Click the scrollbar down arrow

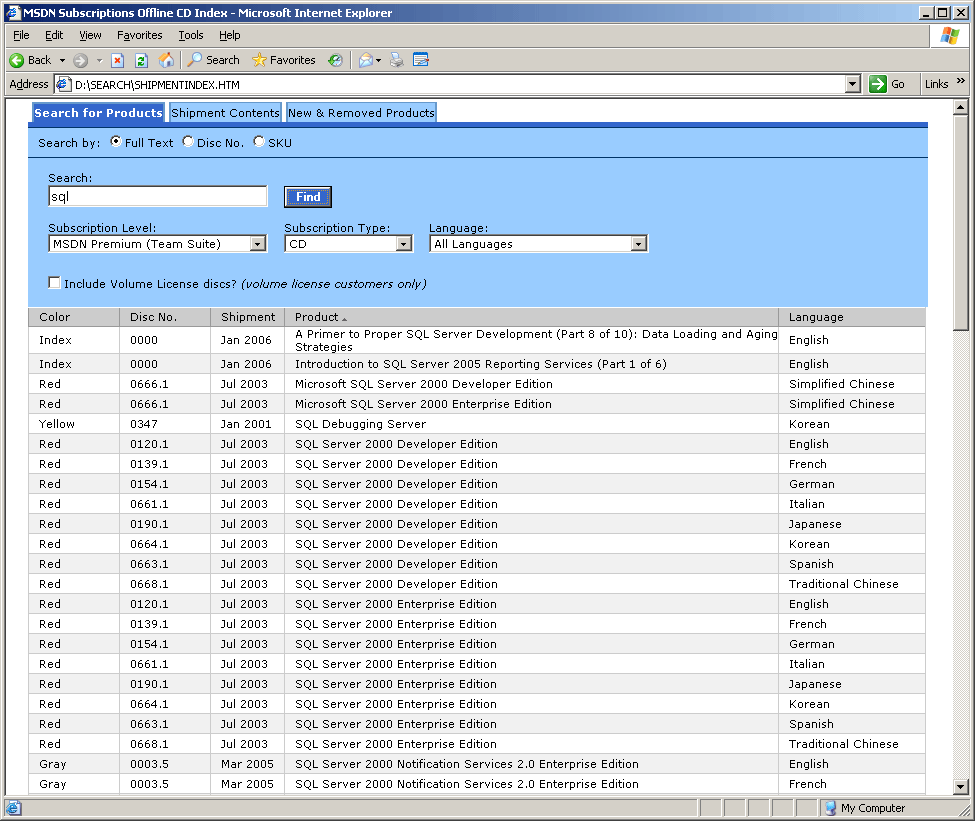click(961, 787)
